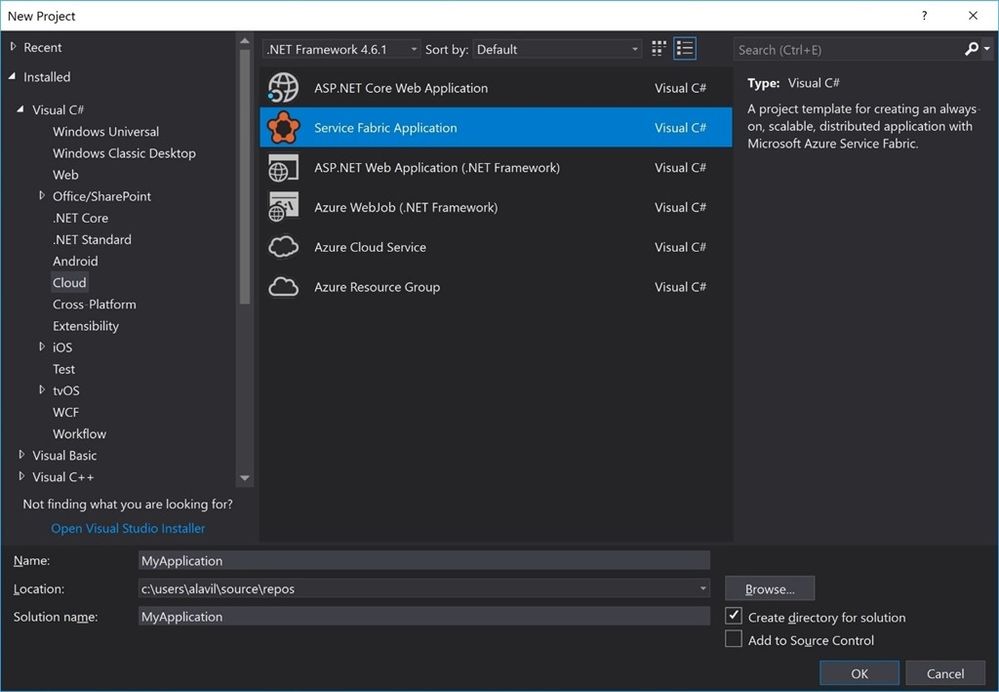Select the Cloud category

tap(69, 282)
